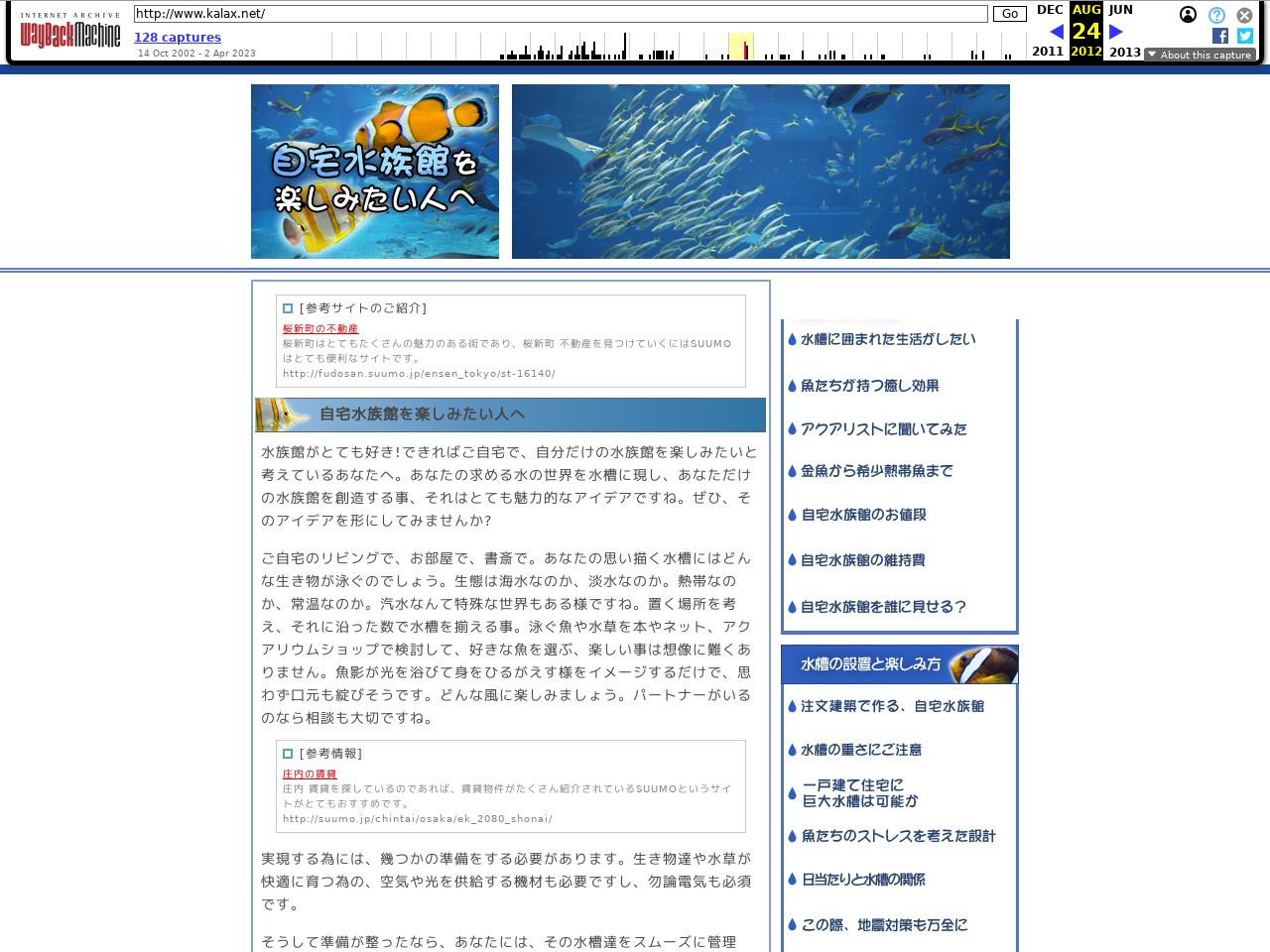Open the Wayback help question icon

click(1216, 15)
